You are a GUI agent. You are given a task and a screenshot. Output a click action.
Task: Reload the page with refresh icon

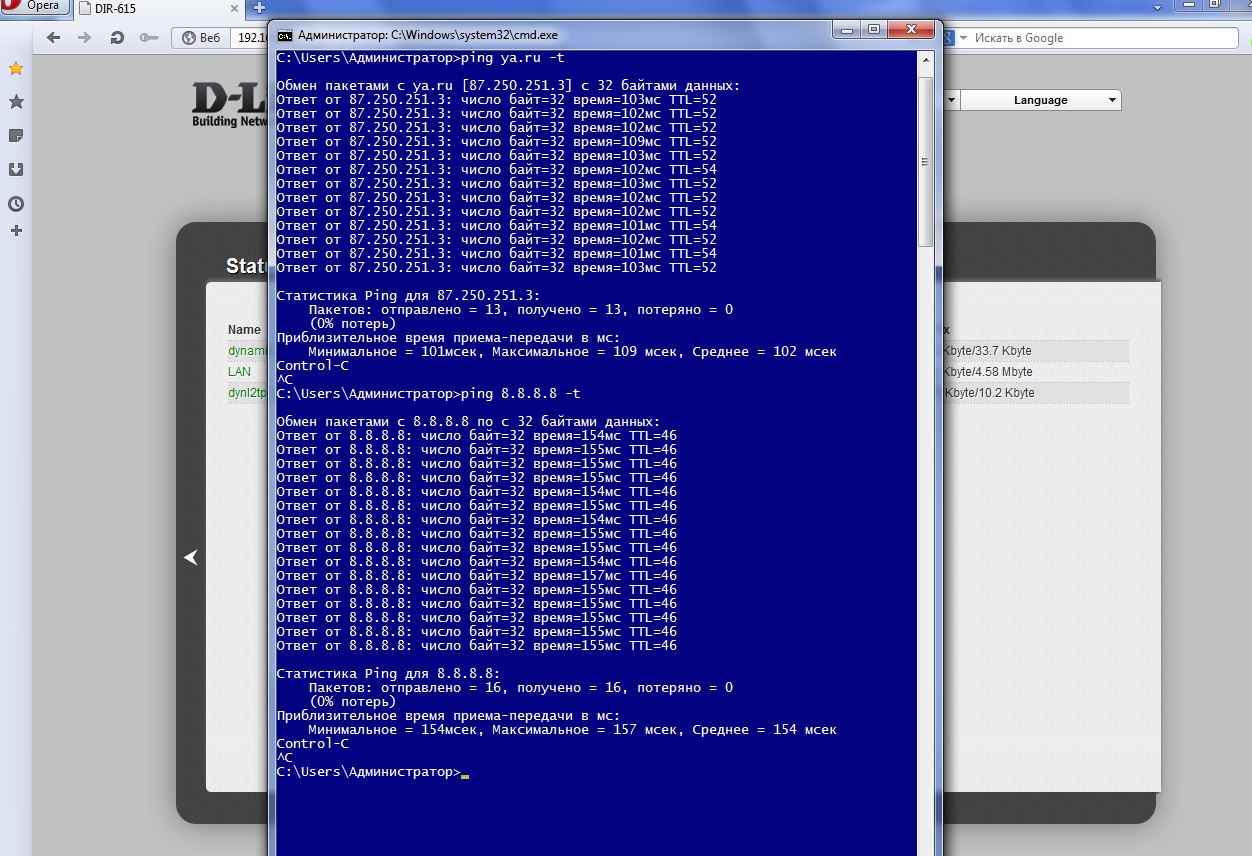[117, 38]
